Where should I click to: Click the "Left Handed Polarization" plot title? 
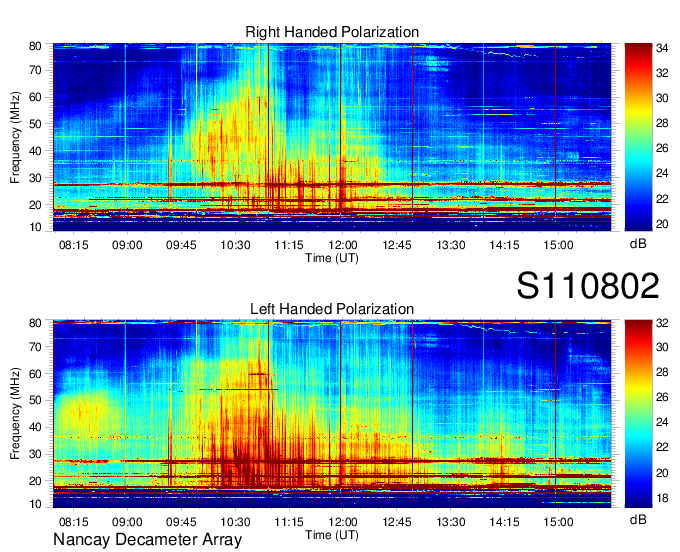click(x=332, y=309)
